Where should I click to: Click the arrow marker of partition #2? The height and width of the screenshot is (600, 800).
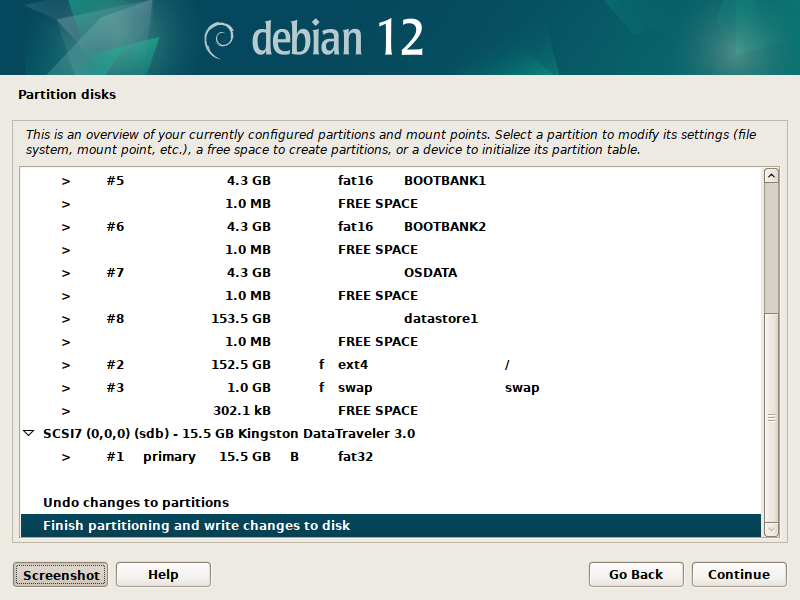point(66,365)
